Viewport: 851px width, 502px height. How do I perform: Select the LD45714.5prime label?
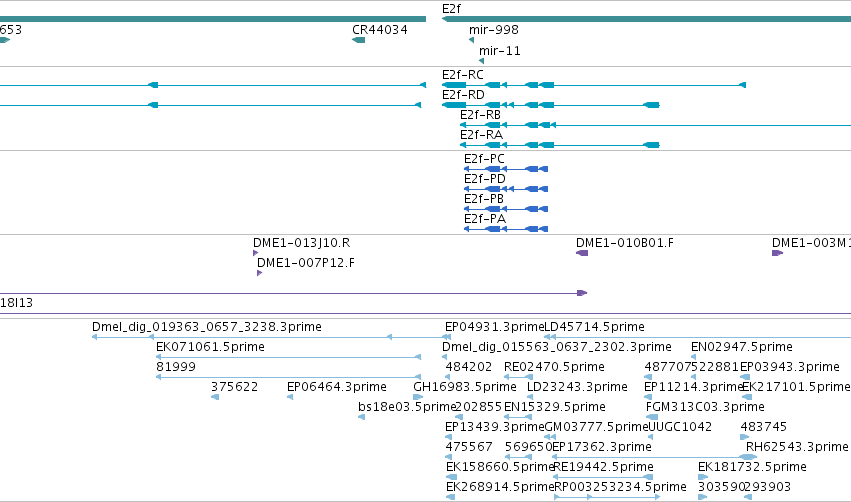pos(594,327)
